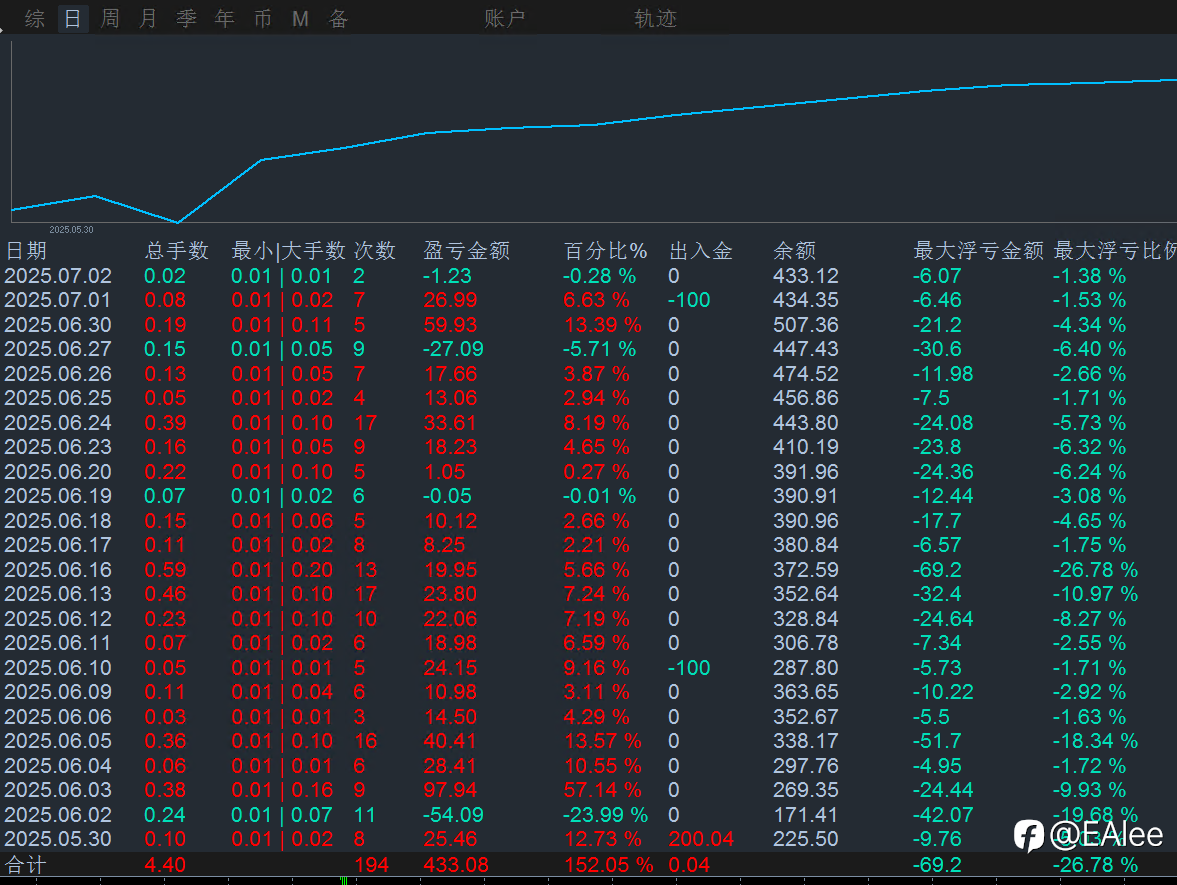Click the percentage 57.14 %

coord(602,790)
